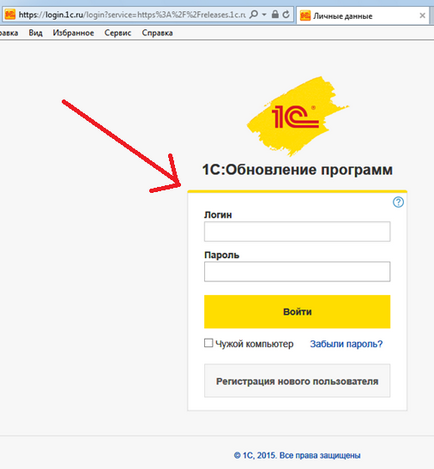Close the Личные данные tab
Screen dimensions: 434x469
coord(422,16)
